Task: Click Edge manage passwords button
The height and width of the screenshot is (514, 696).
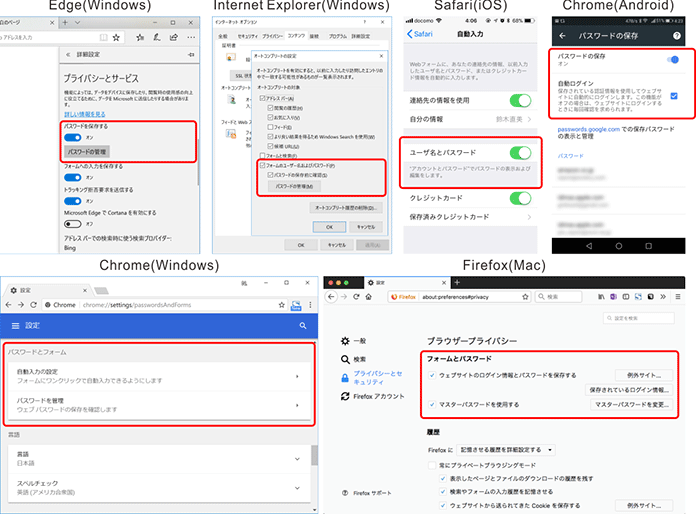Action: click(87, 152)
